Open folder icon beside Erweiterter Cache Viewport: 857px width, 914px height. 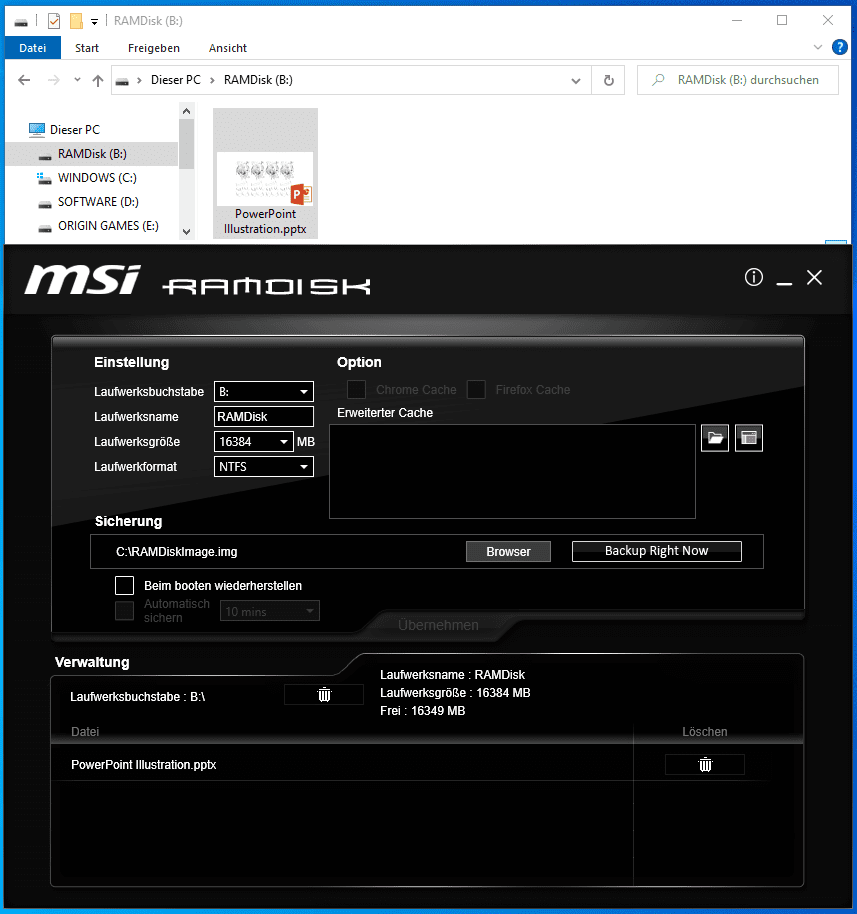715,438
